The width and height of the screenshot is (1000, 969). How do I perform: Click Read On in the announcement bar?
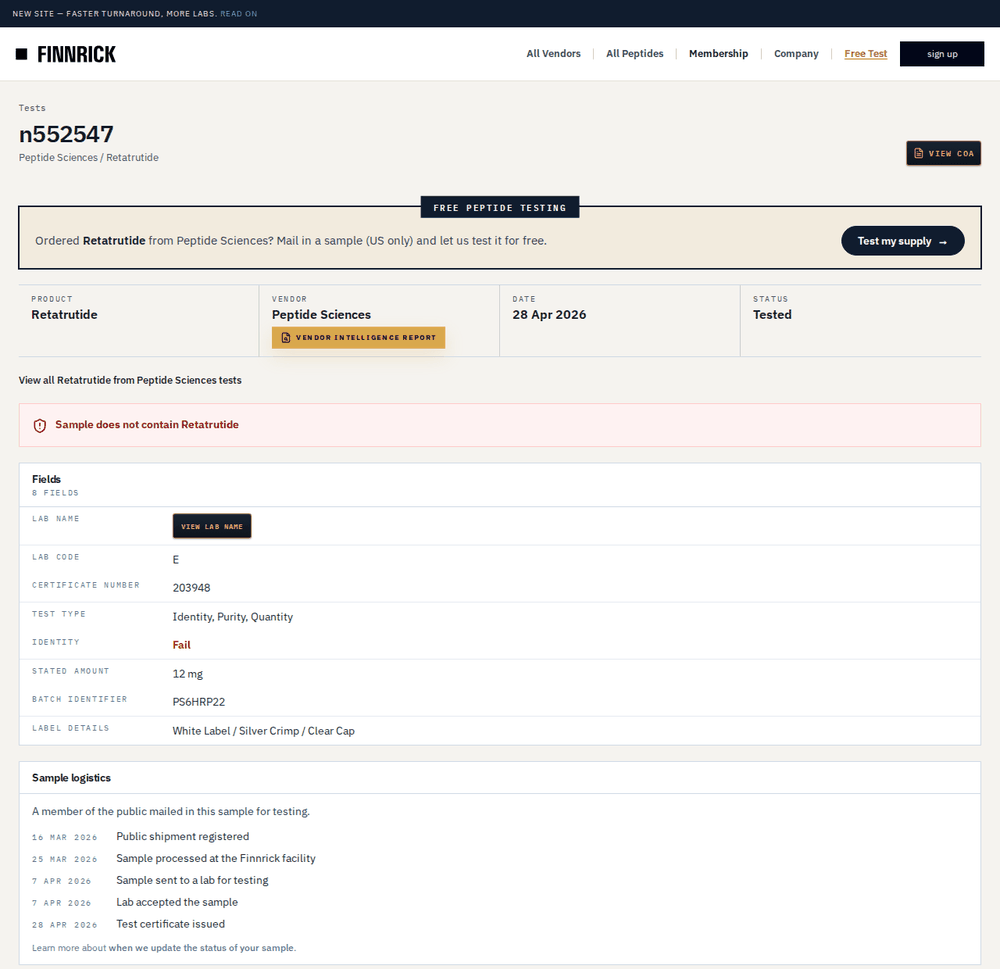tap(239, 13)
